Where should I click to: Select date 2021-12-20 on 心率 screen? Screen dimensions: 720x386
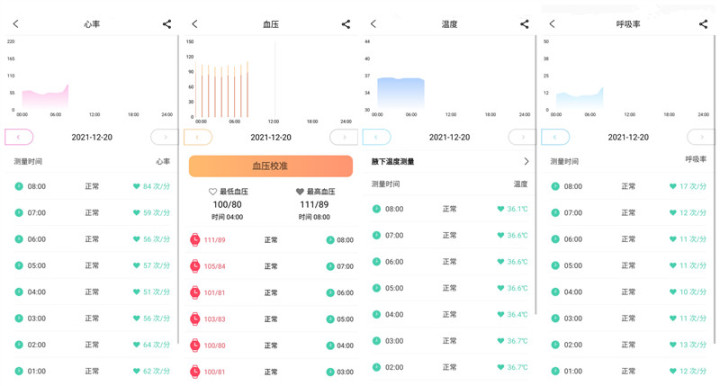click(92, 137)
